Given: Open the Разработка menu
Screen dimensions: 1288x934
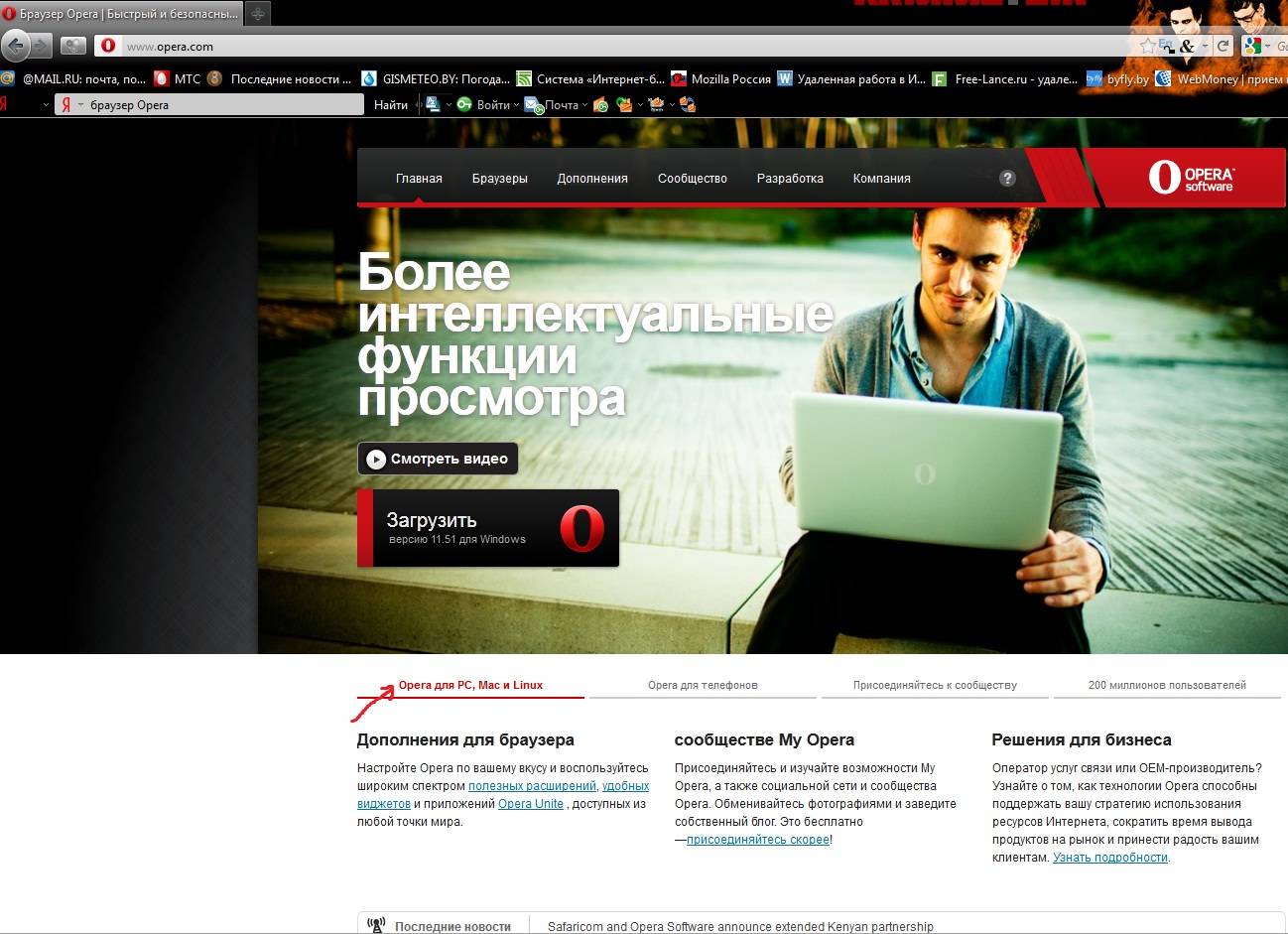Looking at the screenshot, I should coord(790,179).
